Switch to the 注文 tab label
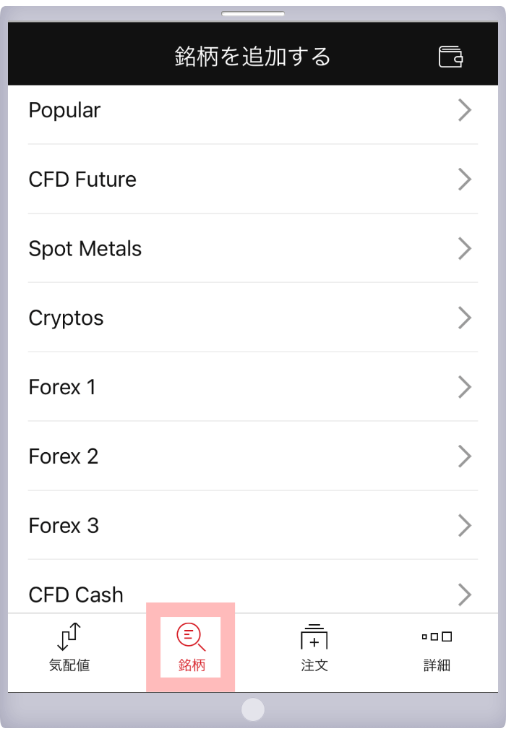This screenshot has height=730, width=507. [x=314, y=665]
